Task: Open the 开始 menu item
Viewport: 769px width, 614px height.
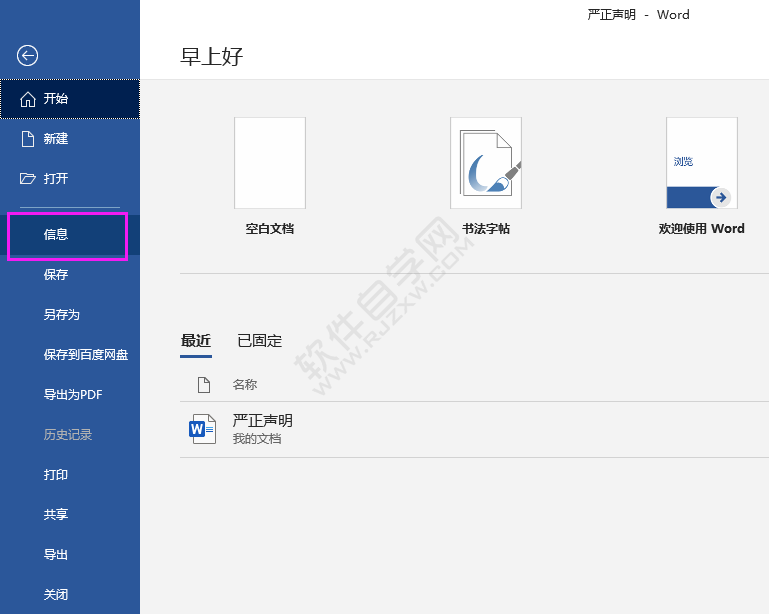Action: (x=70, y=99)
